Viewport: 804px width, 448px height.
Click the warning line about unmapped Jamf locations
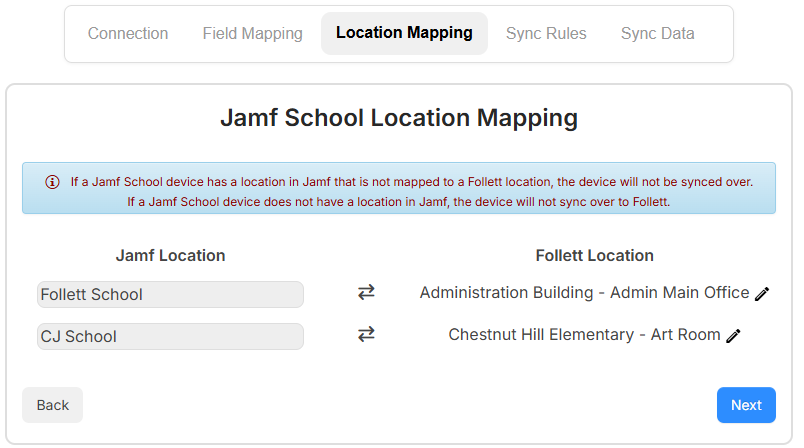pos(412,182)
